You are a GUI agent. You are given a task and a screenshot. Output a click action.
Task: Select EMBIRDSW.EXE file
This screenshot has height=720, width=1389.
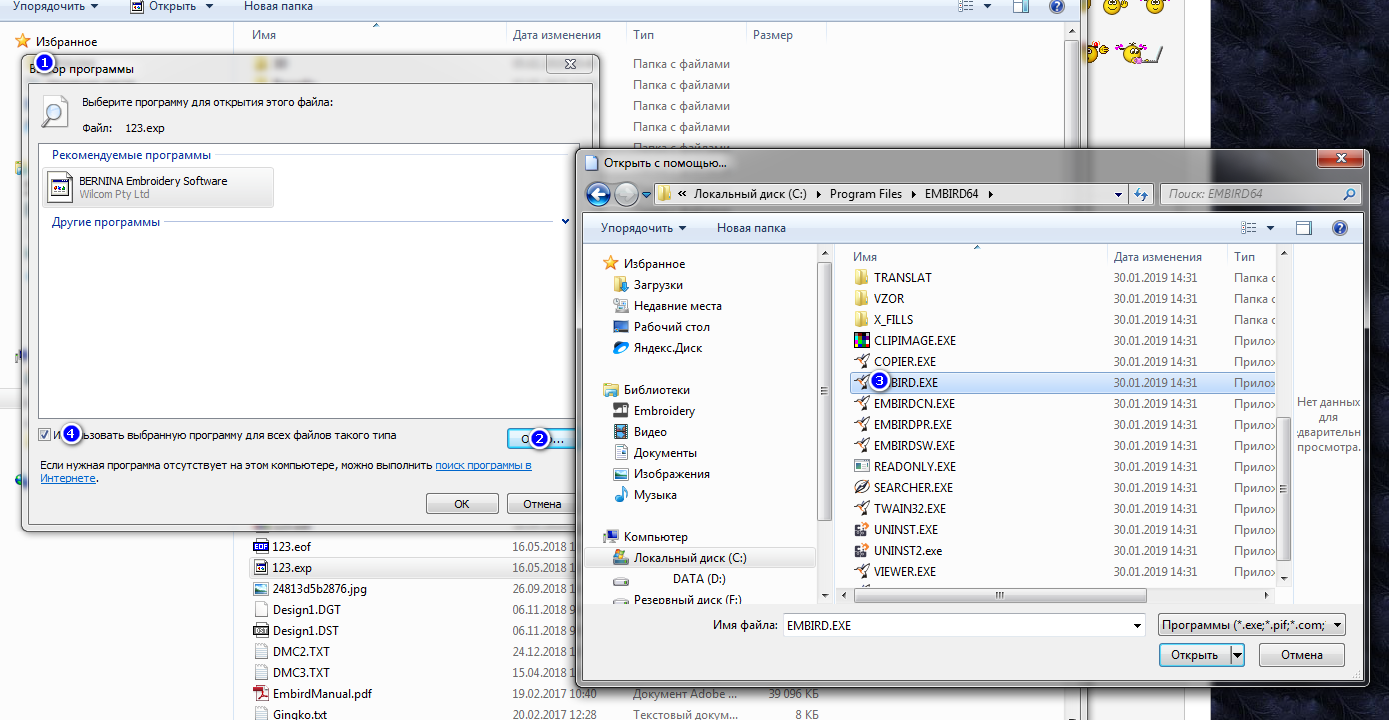[914, 446]
